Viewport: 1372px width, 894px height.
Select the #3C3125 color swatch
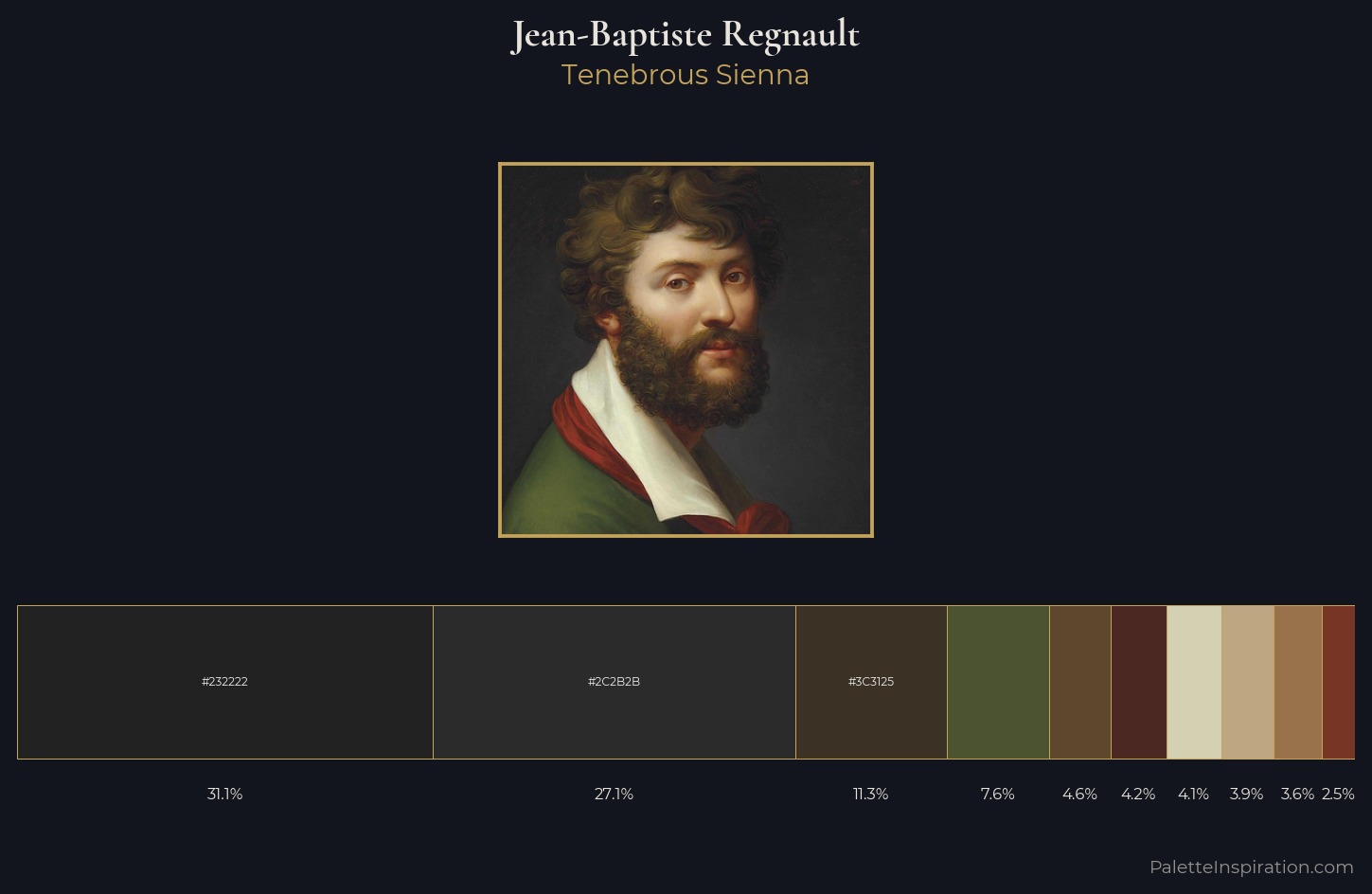pyautogui.click(x=871, y=682)
